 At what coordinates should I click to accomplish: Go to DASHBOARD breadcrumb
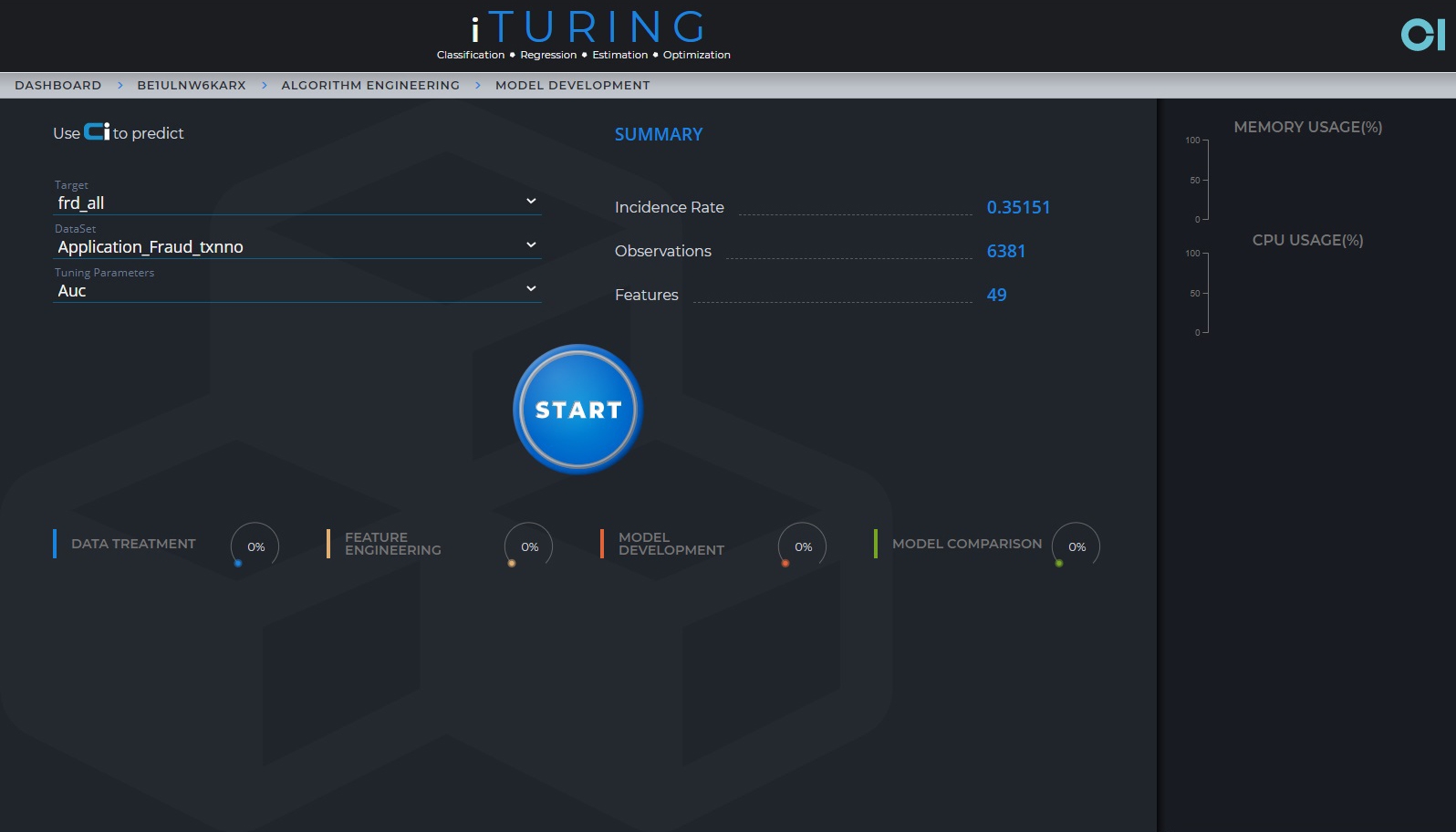coord(58,85)
